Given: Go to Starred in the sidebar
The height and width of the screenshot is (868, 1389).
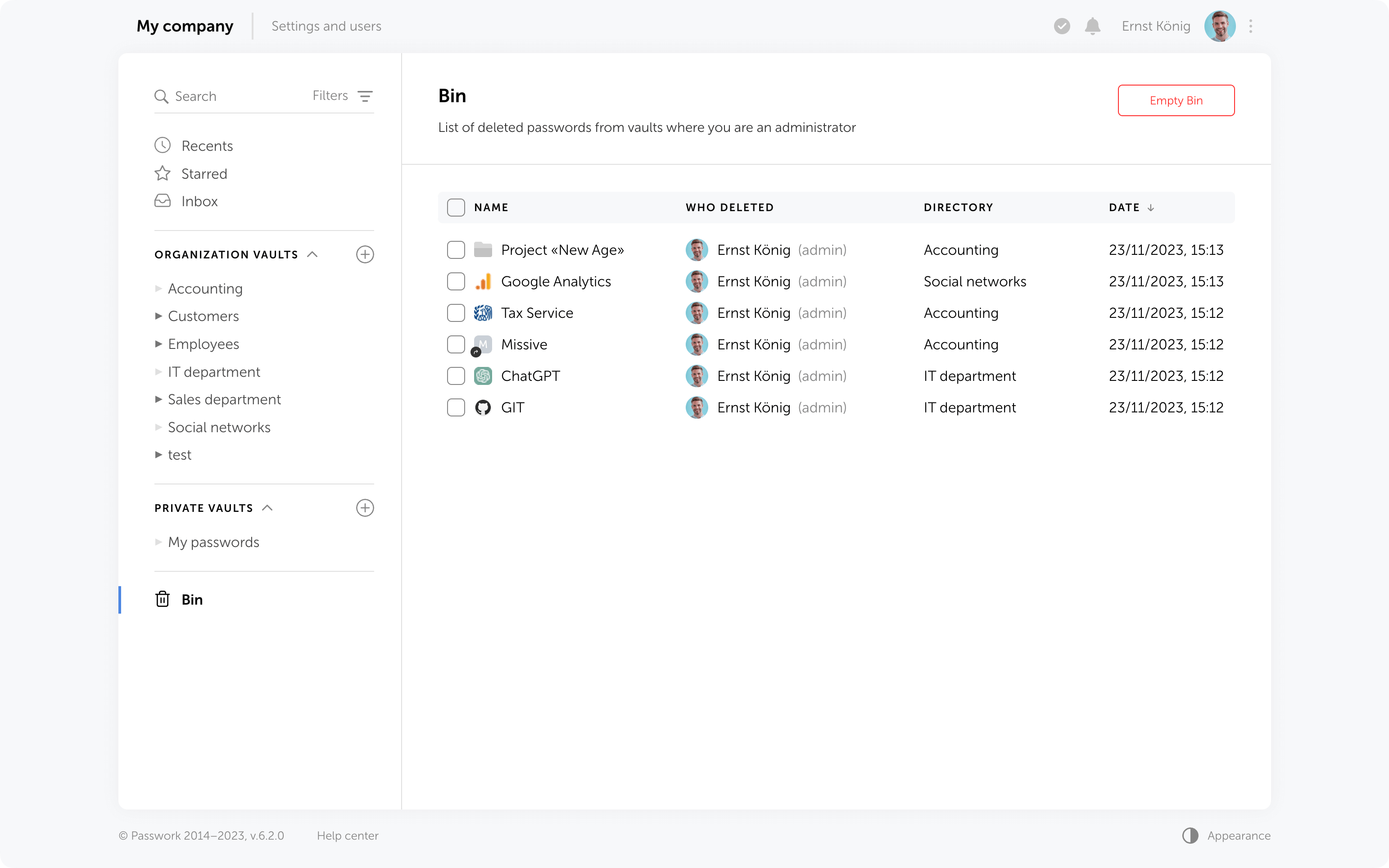Looking at the screenshot, I should click(x=204, y=174).
